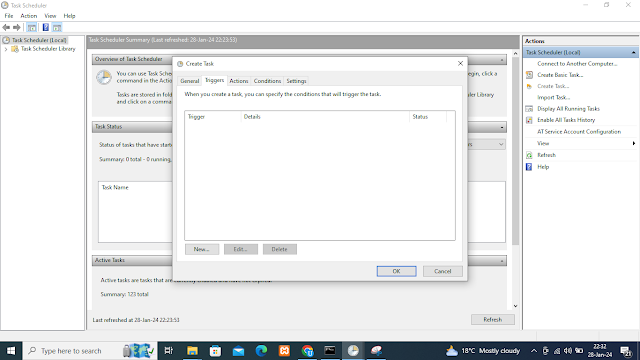Viewport: 640px width, 360px height.
Task: Open the Help menu
Action: coord(69,16)
